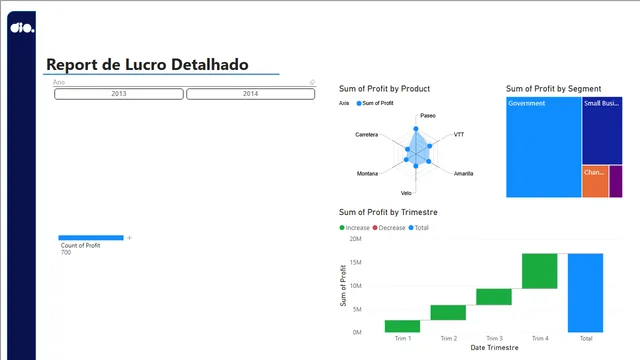Click the Sum of Profit by Segment title
640x360 pixels.
553,89
